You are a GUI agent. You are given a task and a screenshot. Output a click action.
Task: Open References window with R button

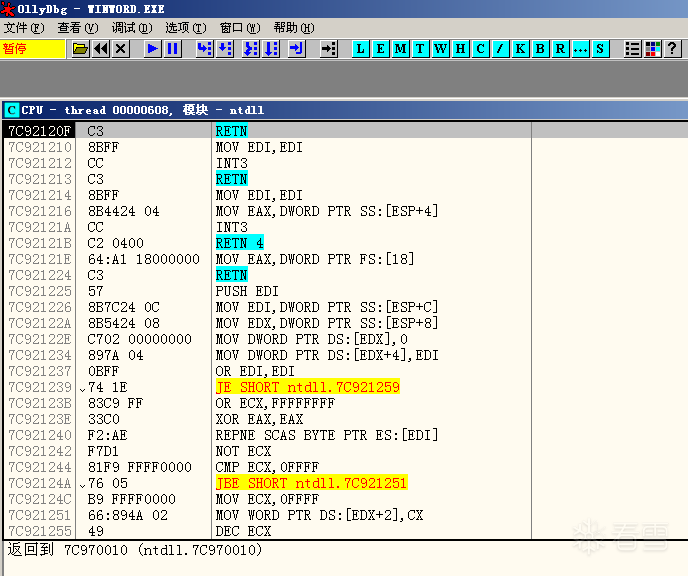point(560,49)
